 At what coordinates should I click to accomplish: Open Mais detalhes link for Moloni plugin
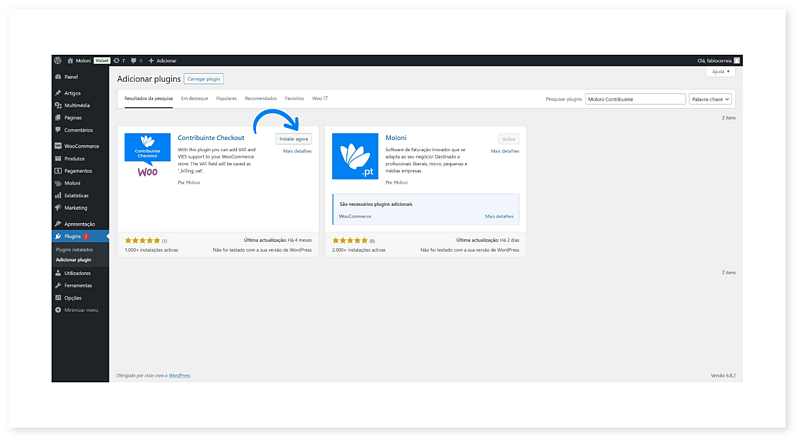pyautogui.click(x=505, y=151)
